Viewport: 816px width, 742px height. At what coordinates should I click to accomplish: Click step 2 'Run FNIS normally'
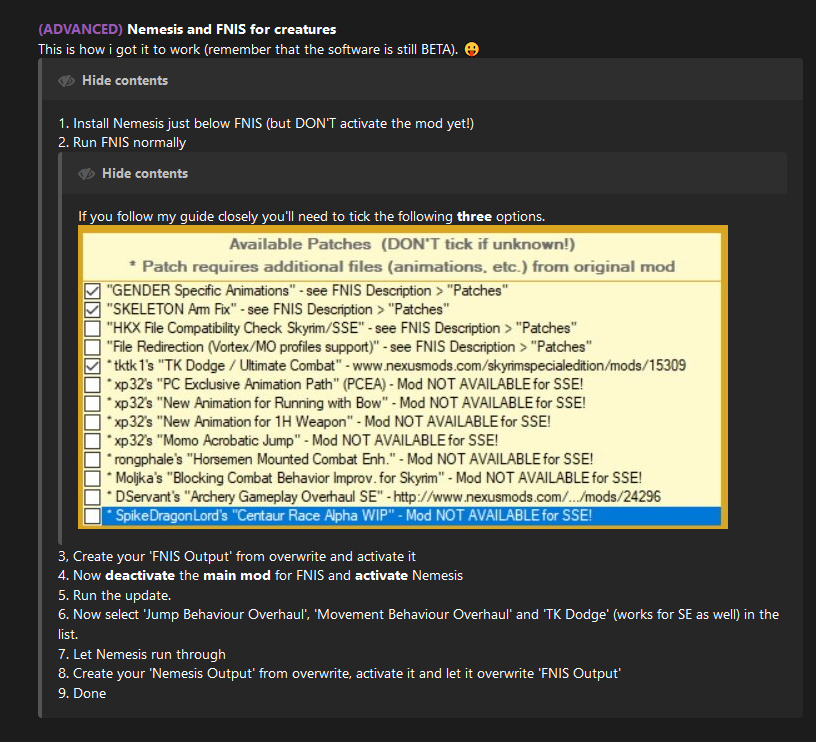point(122,143)
